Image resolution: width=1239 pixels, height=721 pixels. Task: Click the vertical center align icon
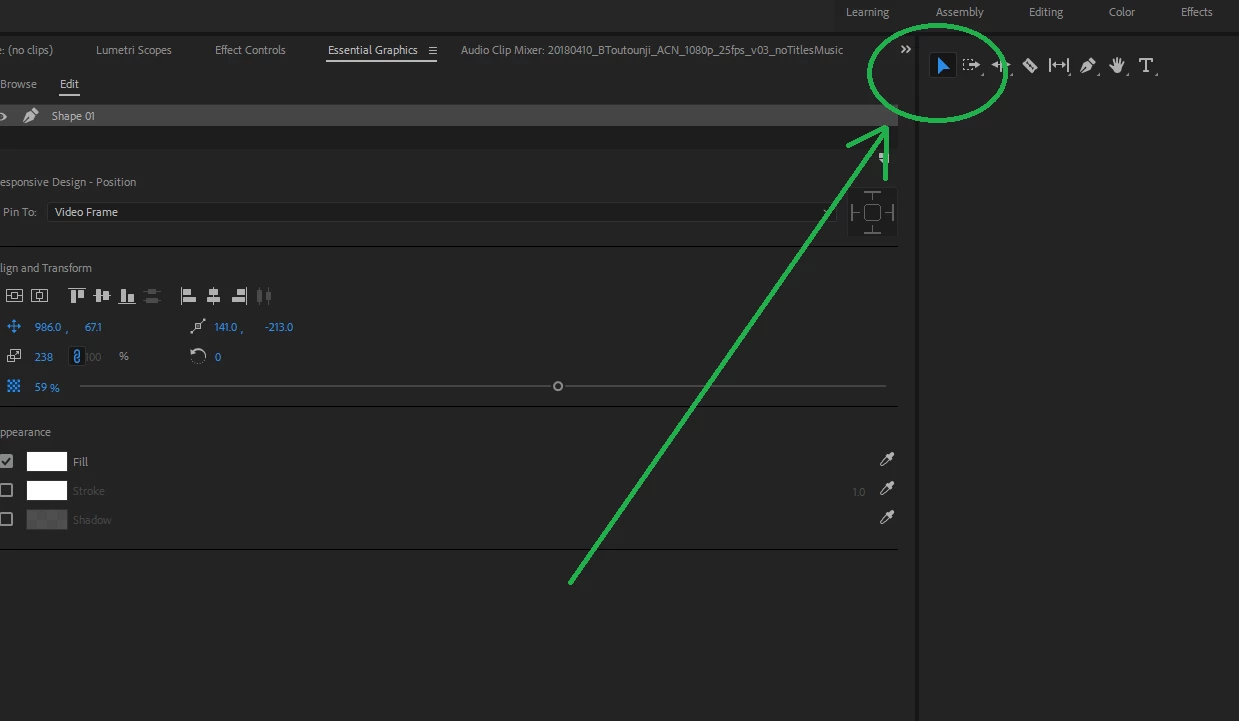pos(14,296)
